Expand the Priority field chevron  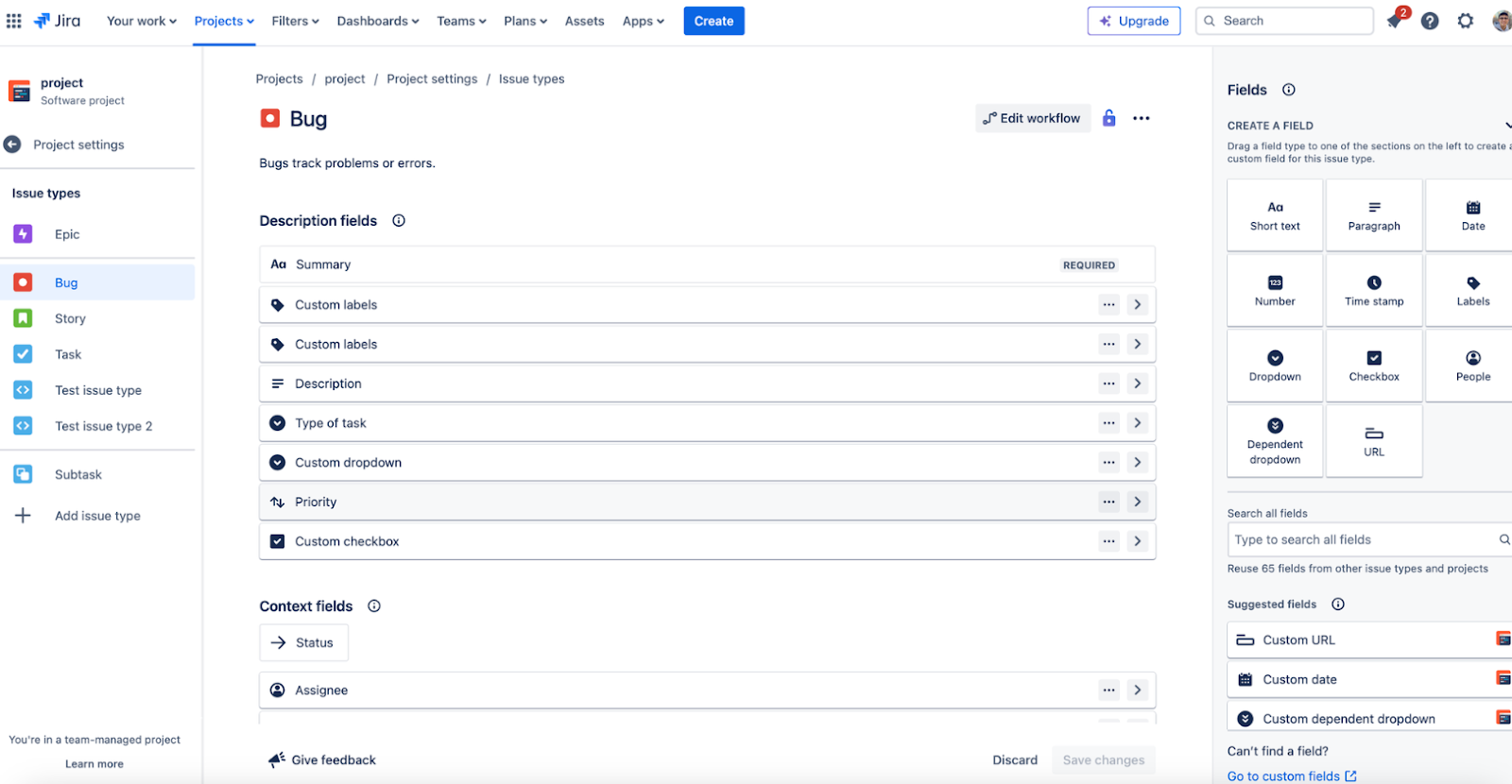[1138, 503]
